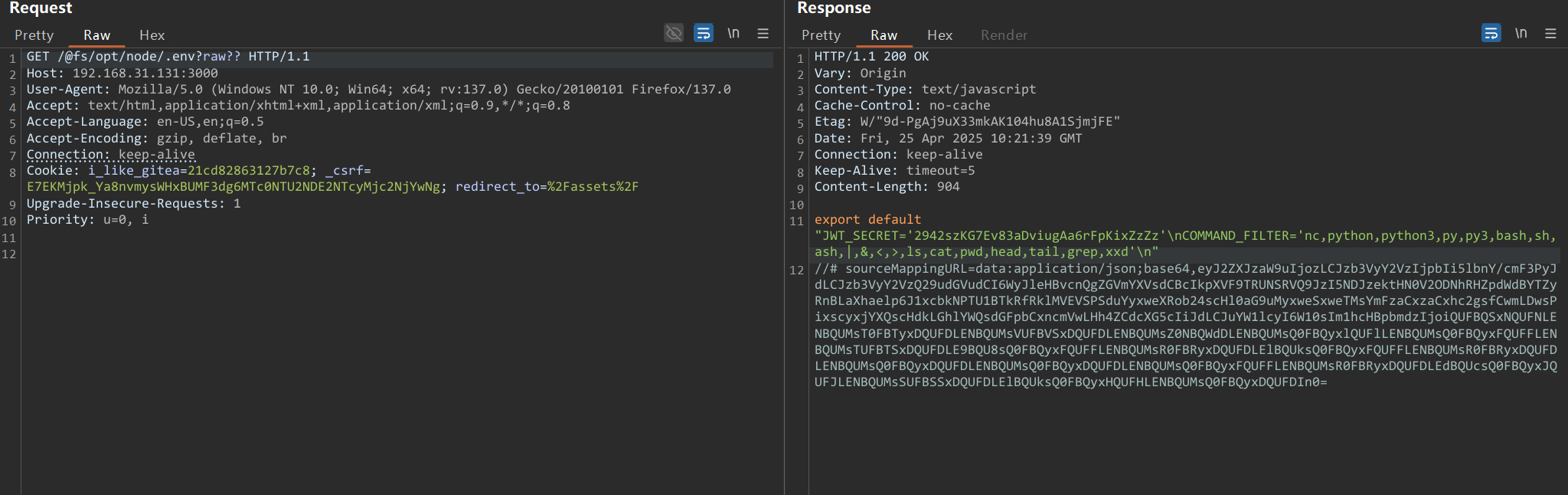Click the JWT_SECRET string in response body

(1185, 244)
